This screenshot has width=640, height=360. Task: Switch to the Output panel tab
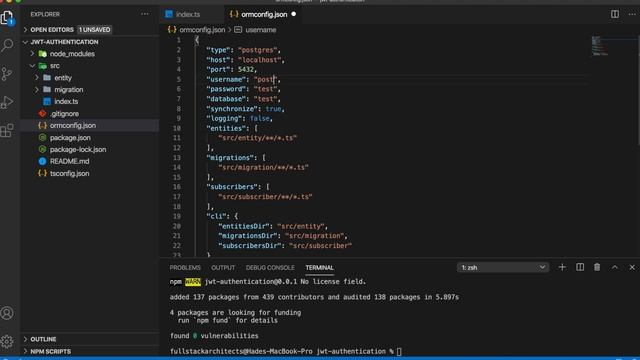pyautogui.click(x=223, y=268)
